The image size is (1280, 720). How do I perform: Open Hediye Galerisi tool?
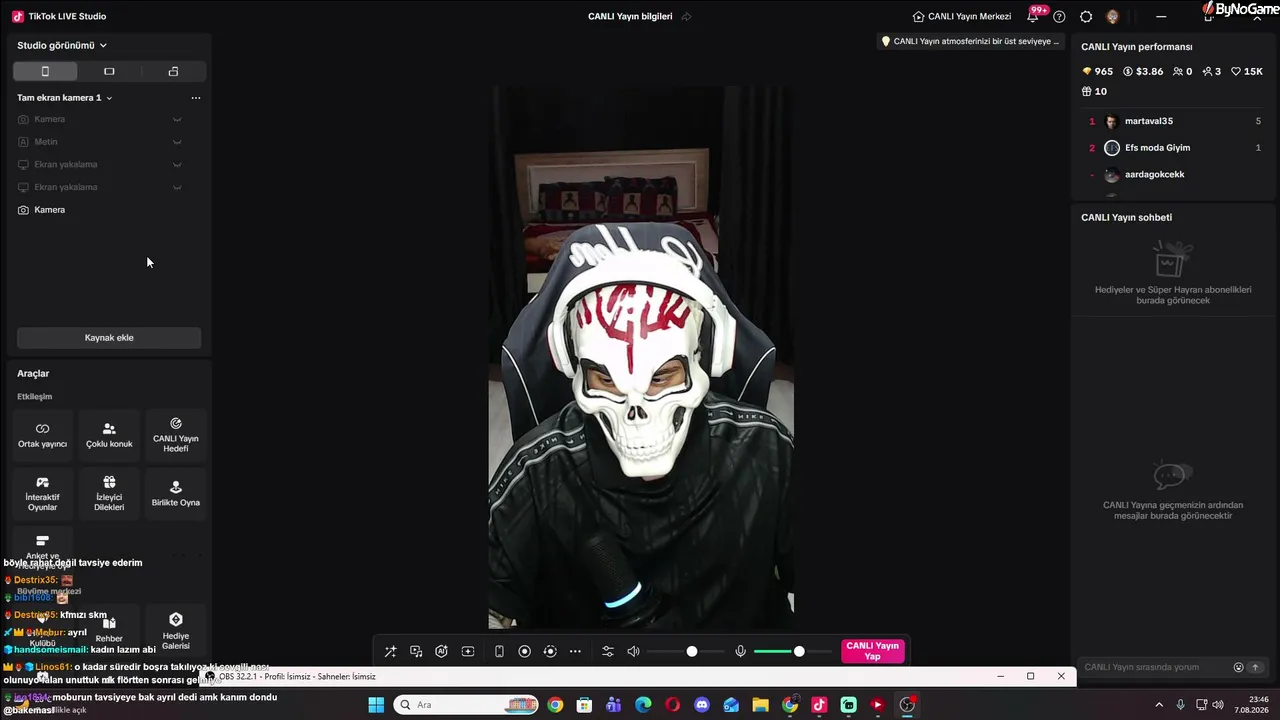[176, 631]
